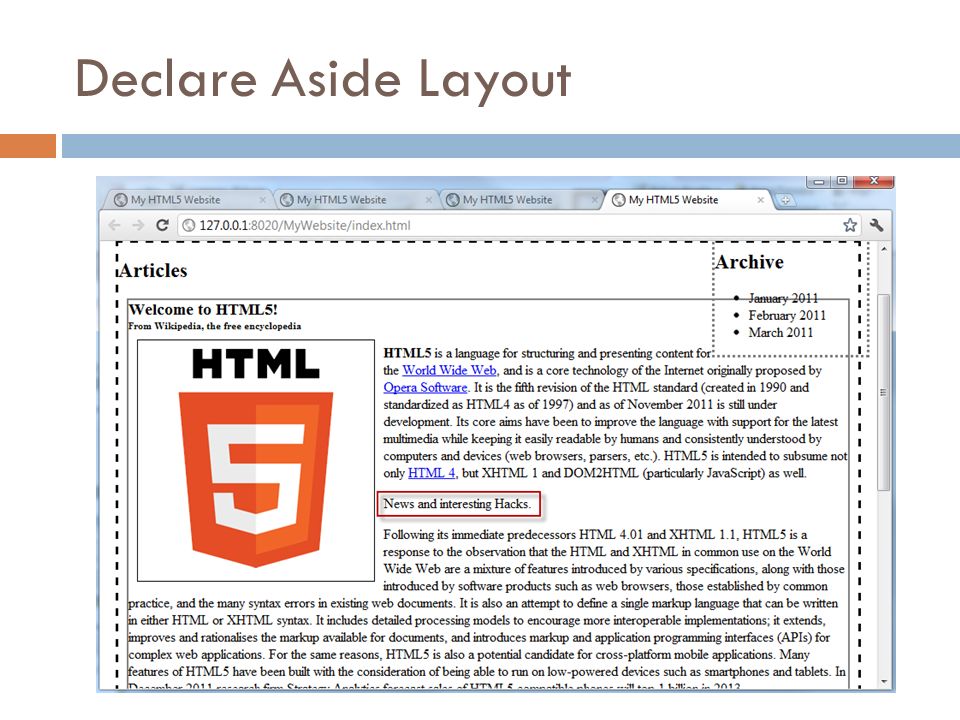Click the address bar showing 127.0.0.1:8020/MyWebsite/index.html

[519, 225]
